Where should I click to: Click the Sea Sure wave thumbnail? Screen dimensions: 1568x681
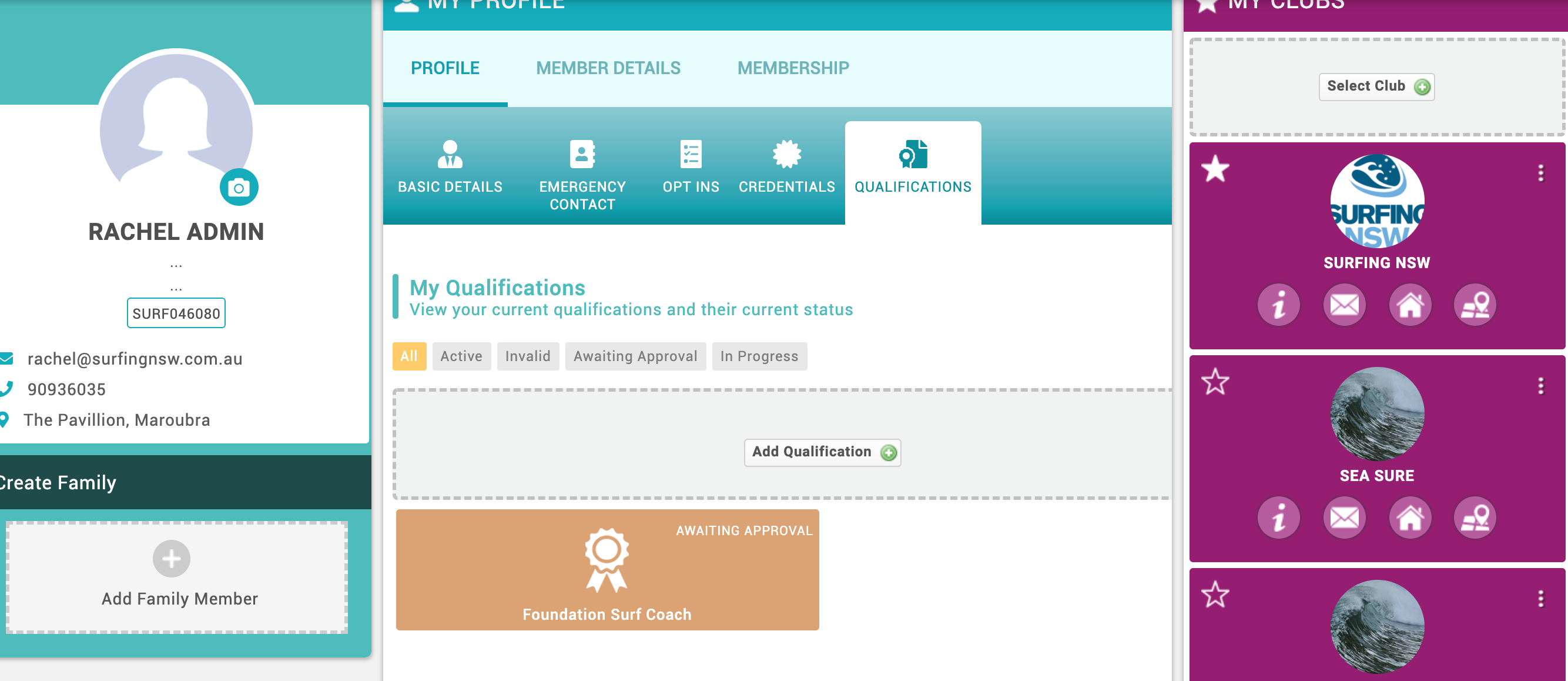pos(1377,413)
